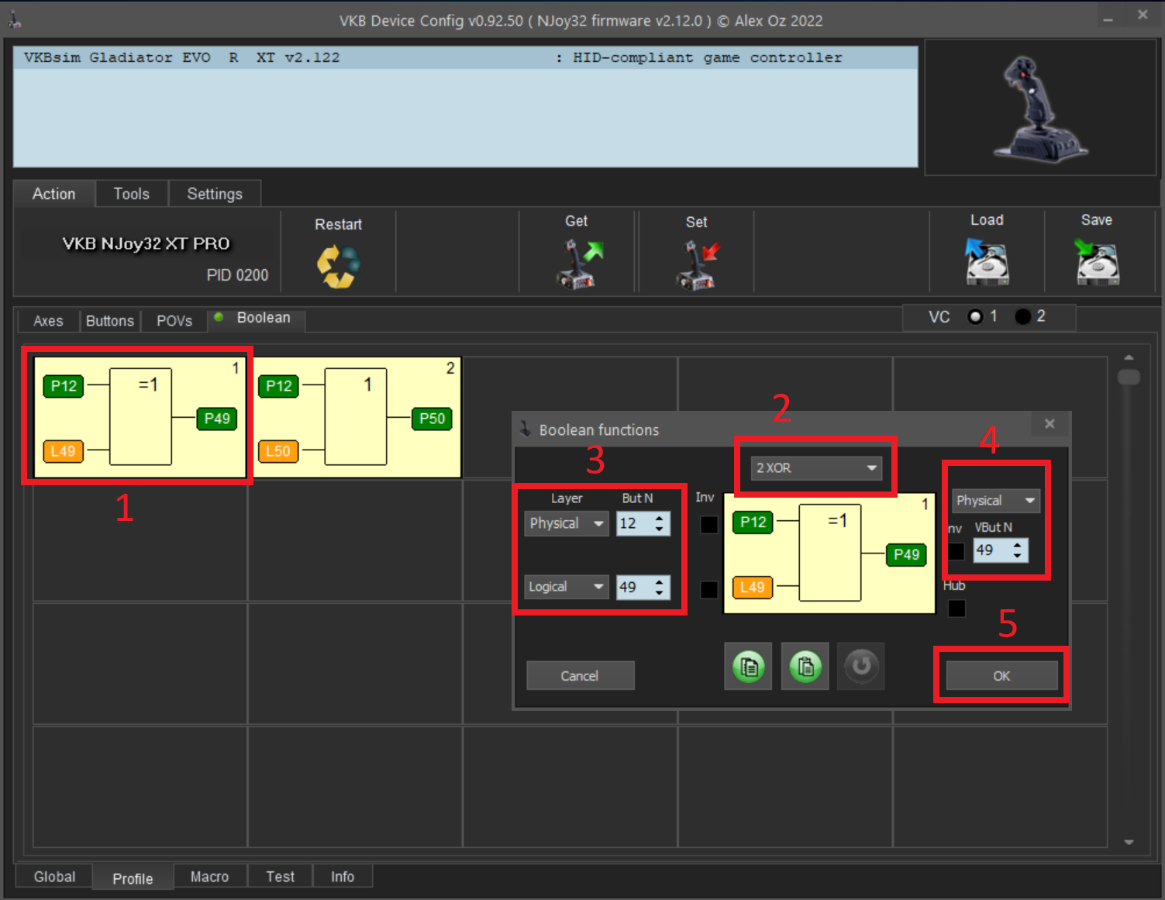Click the grey reset arrow icon in dialog

861,666
